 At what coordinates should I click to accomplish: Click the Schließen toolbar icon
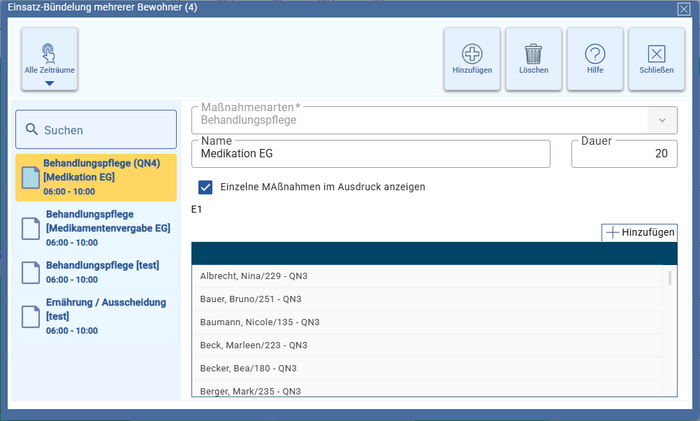pyautogui.click(x=656, y=54)
